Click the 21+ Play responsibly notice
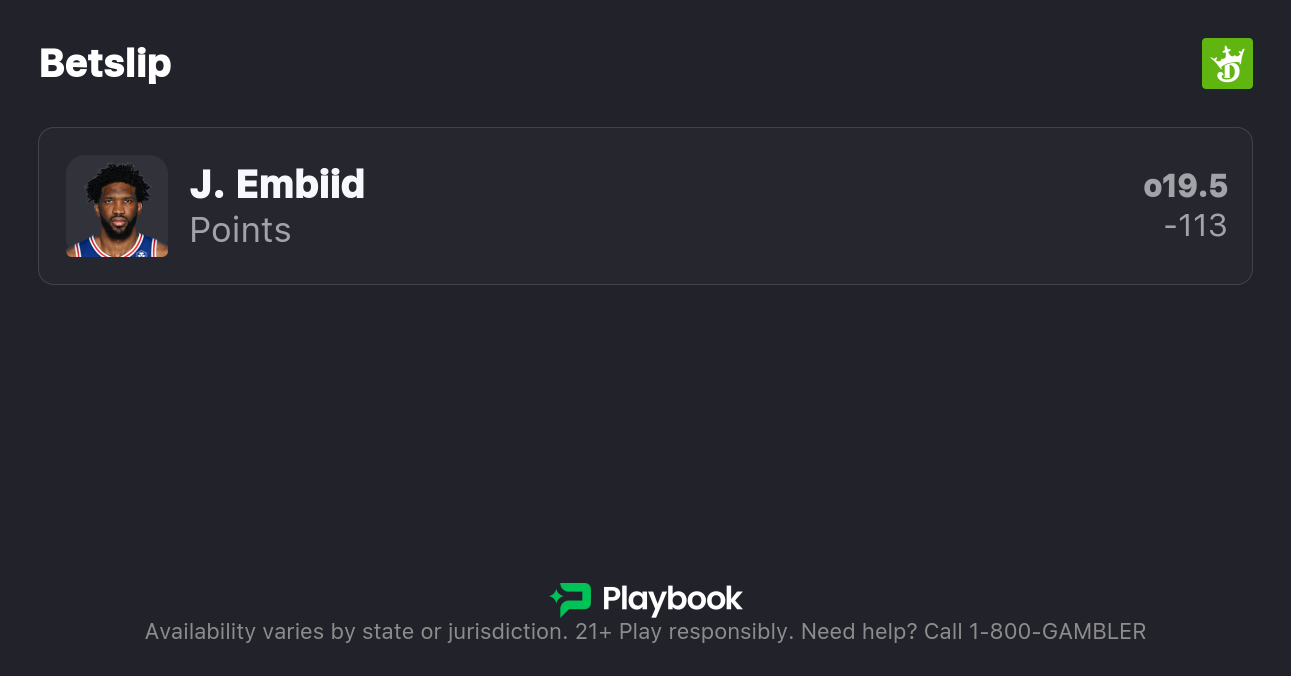This screenshot has height=676, width=1291. [680, 631]
